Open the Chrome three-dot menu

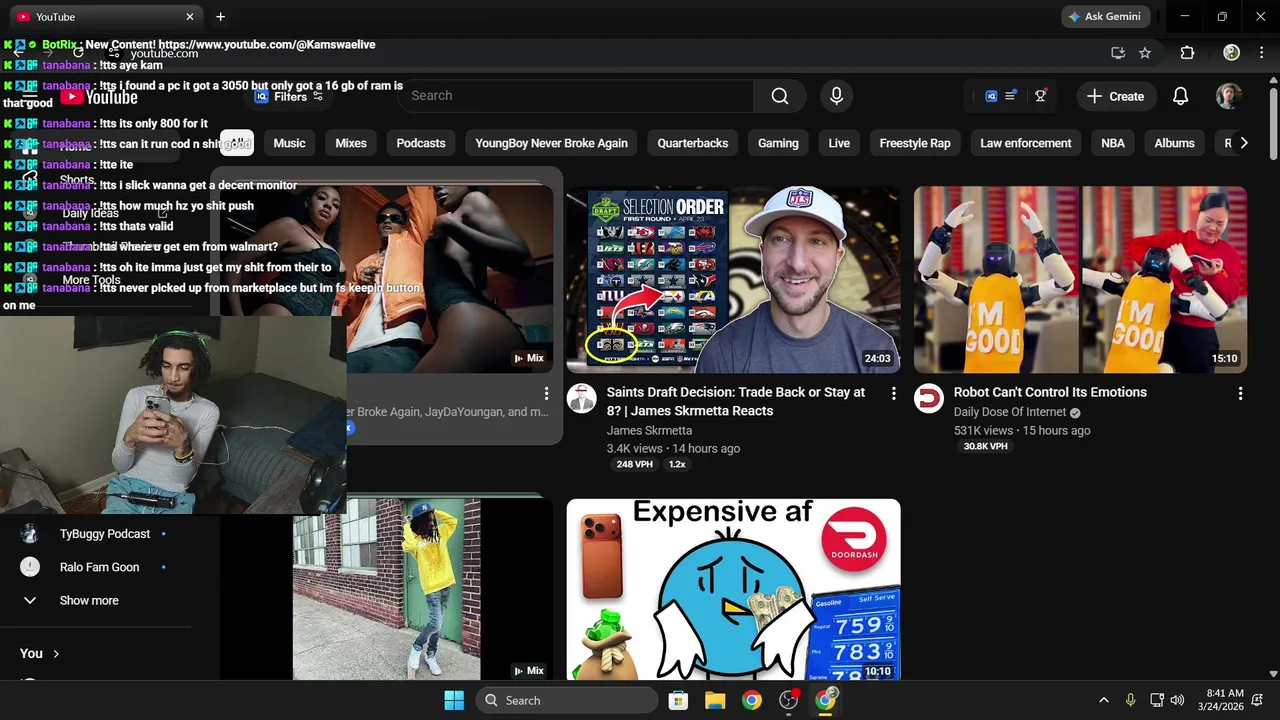coord(1262,53)
